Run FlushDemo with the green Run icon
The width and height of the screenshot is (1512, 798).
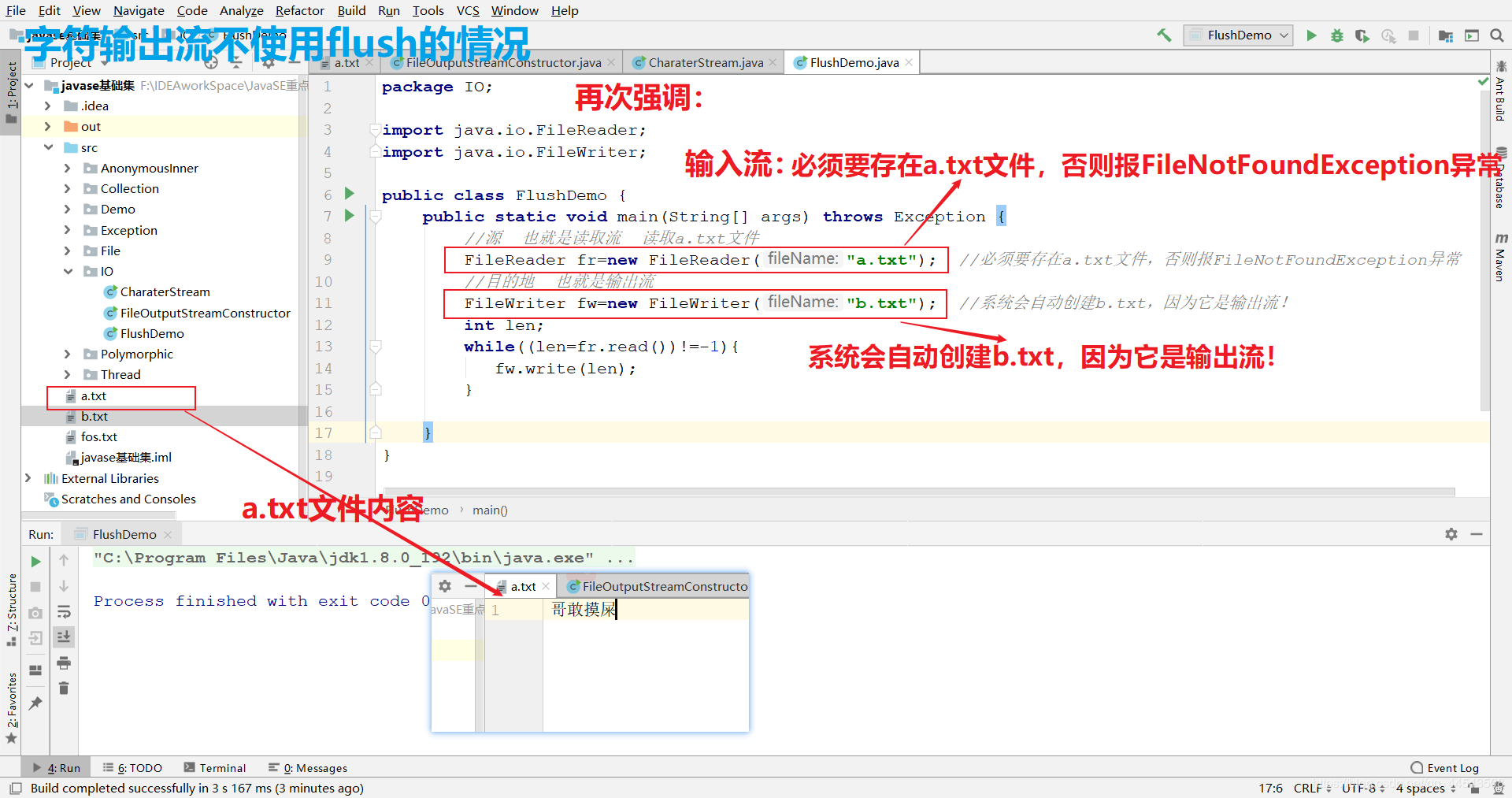coord(1310,35)
